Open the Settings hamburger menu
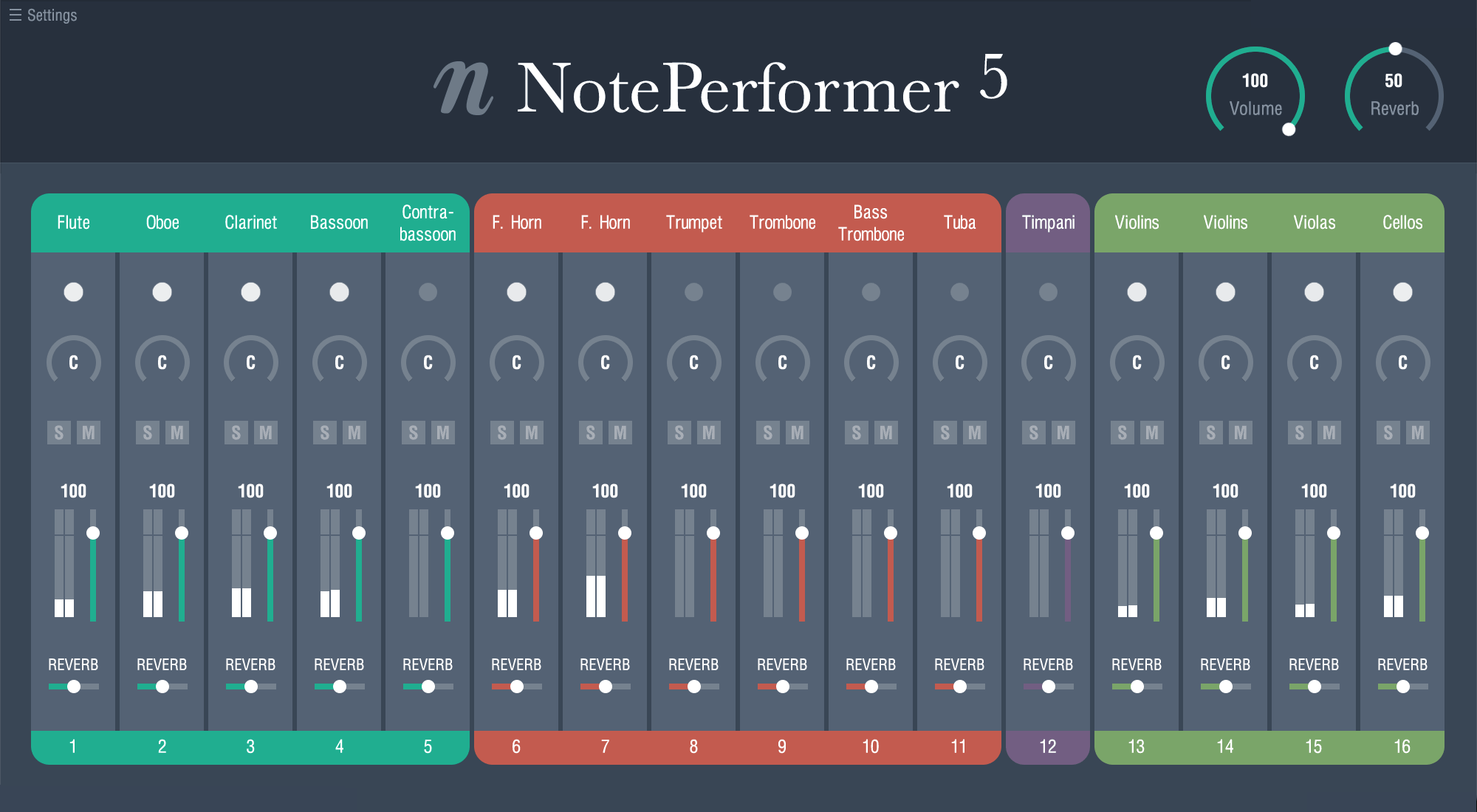This screenshot has width=1477, height=812. click(43, 15)
